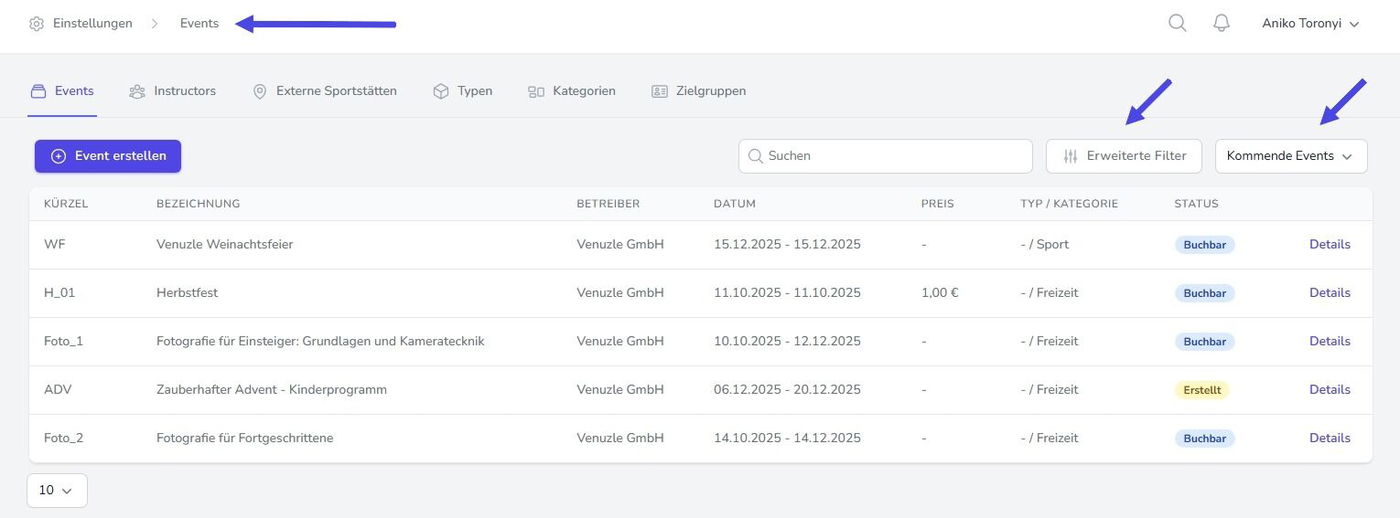Click the Einstellungen gear icon

pos(37,24)
